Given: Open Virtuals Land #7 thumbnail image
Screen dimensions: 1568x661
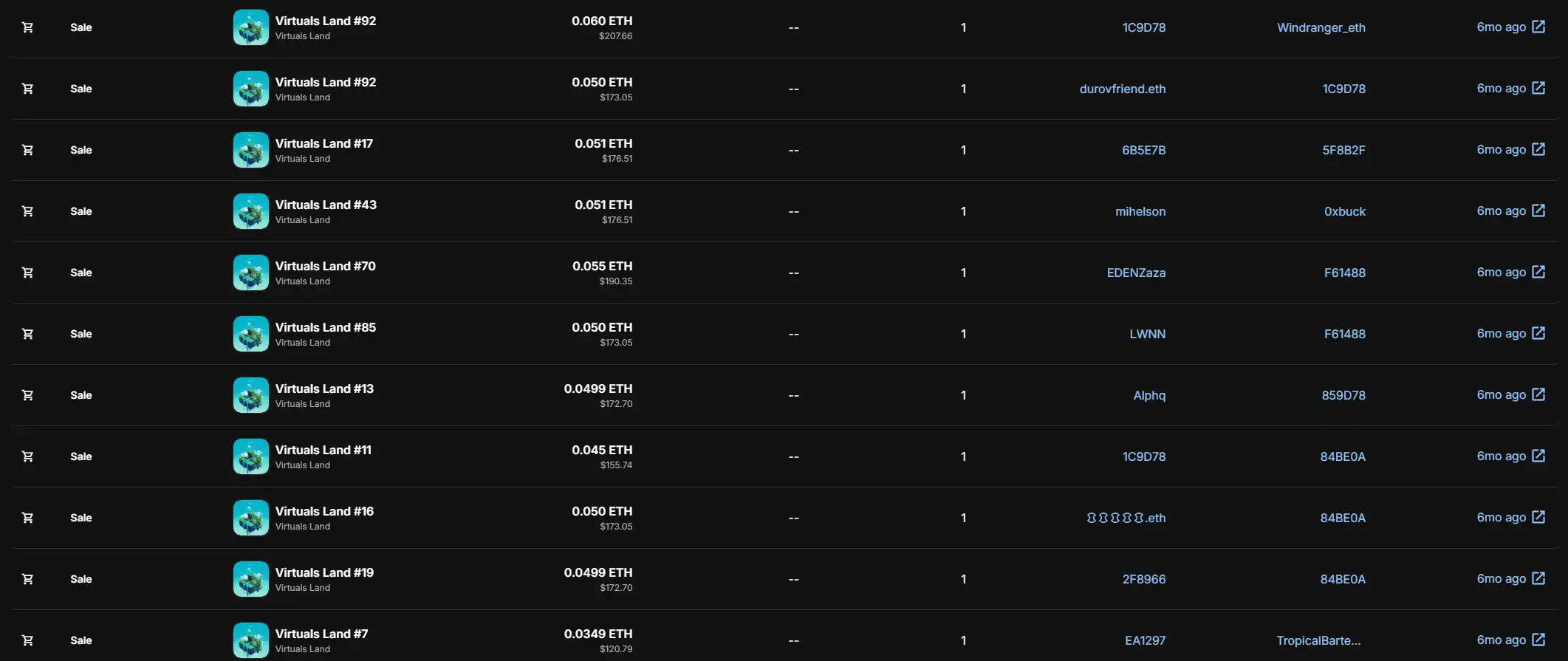Looking at the screenshot, I should (251, 640).
